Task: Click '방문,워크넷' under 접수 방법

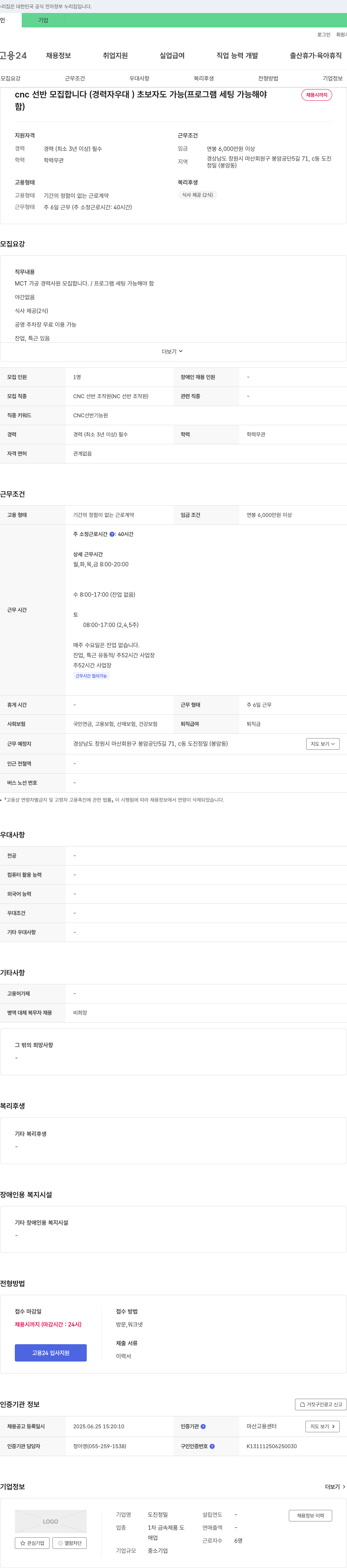Action: (129, 1324)
